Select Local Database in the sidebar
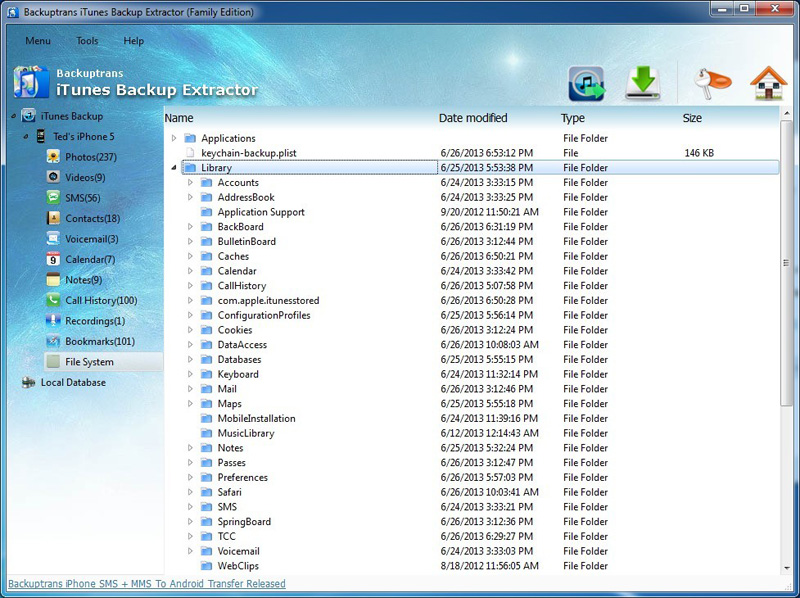 pyautogui.click(x=72, y=382)
